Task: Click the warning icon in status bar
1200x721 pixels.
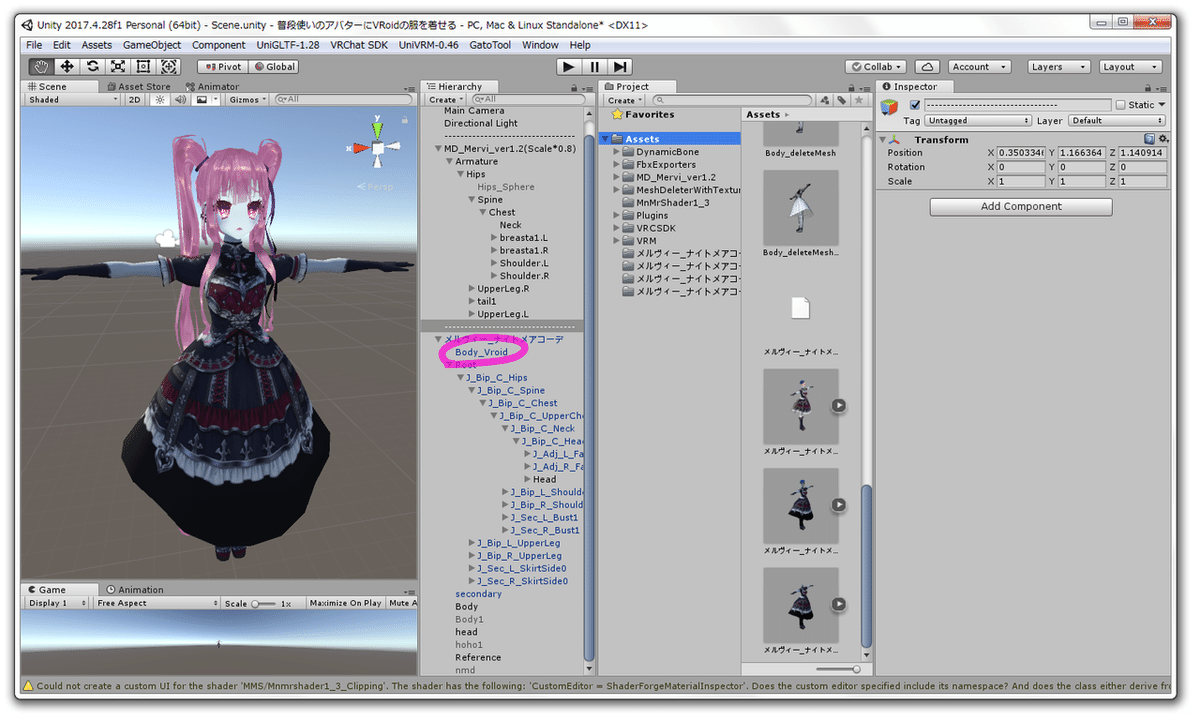Action: (27, 686)
